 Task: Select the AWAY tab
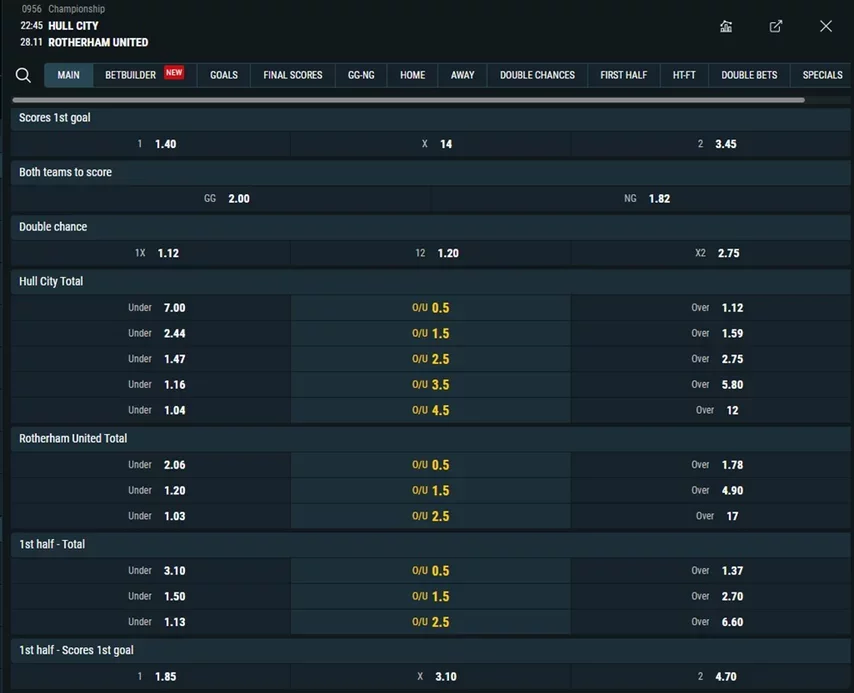click(462, 75)
